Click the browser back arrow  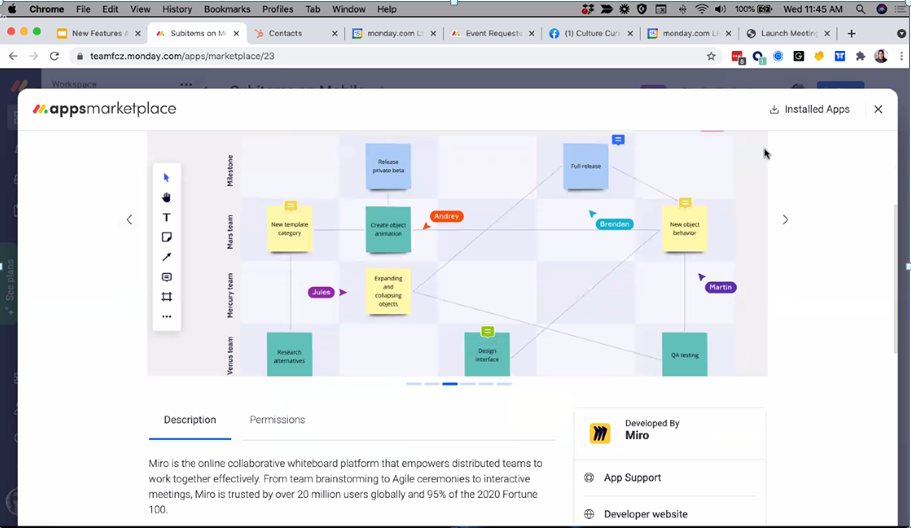click(x=14, y=57)
